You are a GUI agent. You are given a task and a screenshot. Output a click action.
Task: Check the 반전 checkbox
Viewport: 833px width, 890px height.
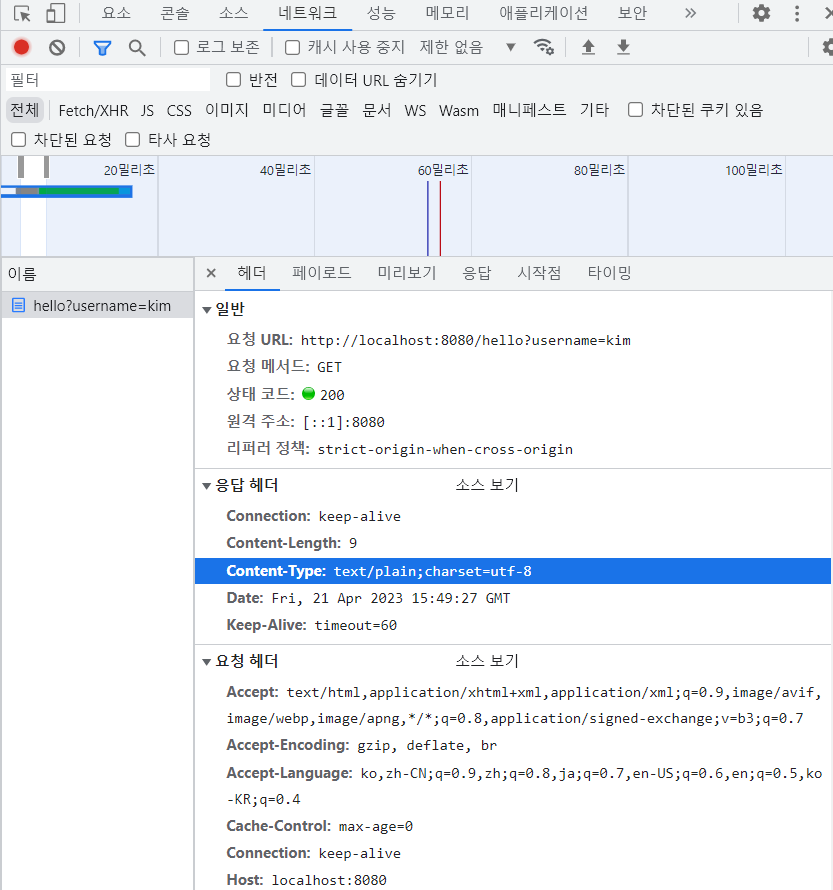[x=233, y=79]
